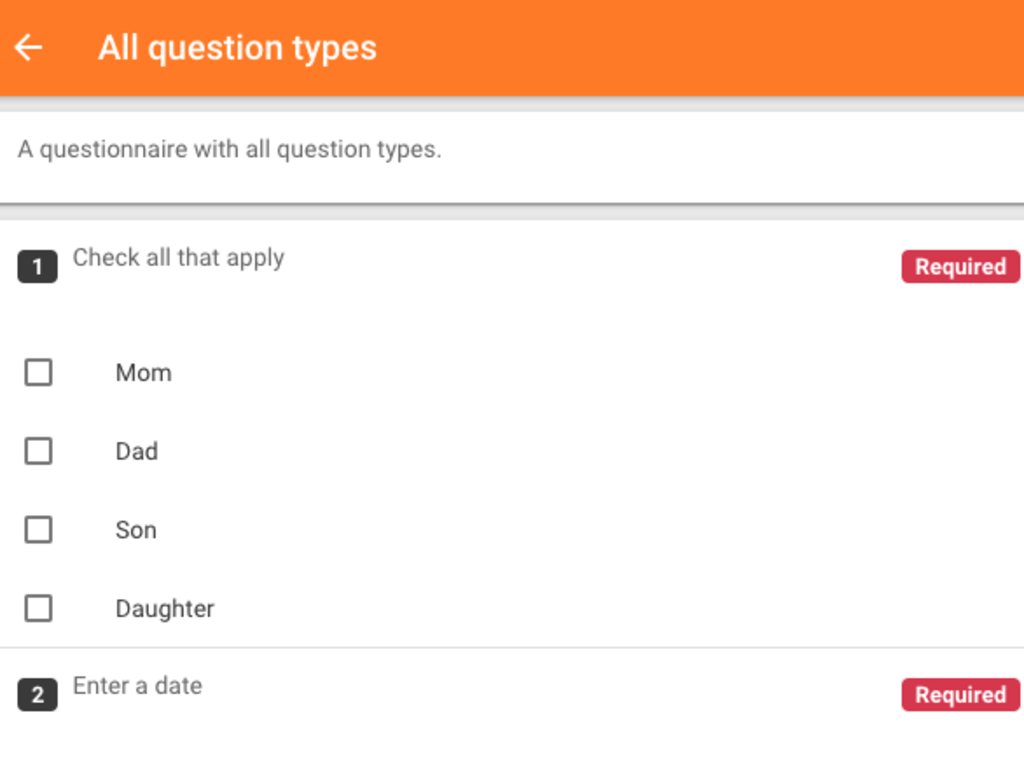
Task: Click the back arrow in the header
Action: tap(28, 47)
